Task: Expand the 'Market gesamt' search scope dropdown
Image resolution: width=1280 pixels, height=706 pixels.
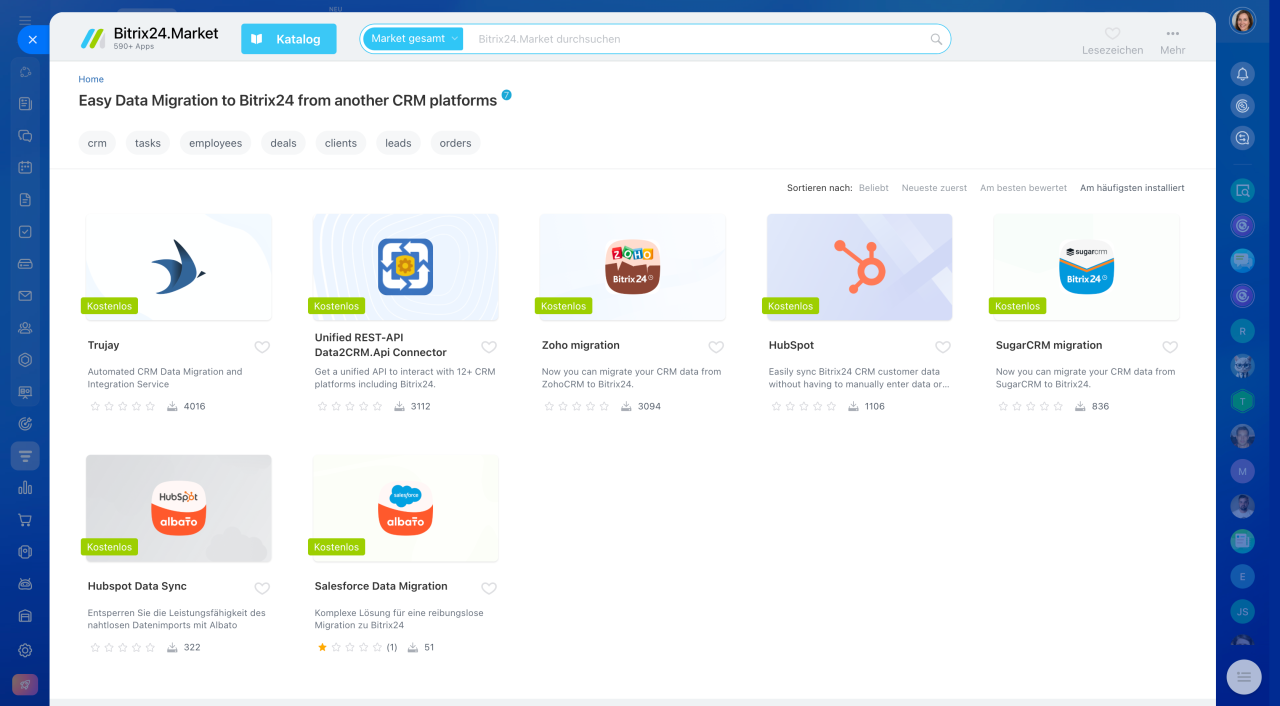Action: click(413, 39)
